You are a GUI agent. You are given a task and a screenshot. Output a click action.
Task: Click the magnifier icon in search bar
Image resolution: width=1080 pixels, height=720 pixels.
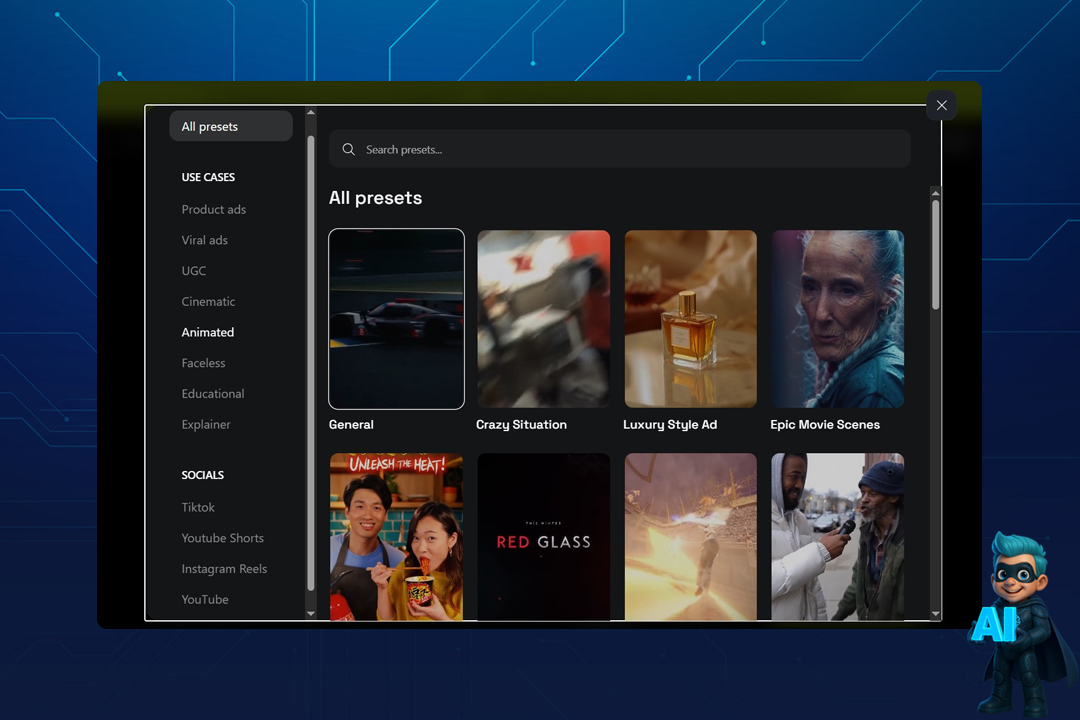(x=349, y=149)
